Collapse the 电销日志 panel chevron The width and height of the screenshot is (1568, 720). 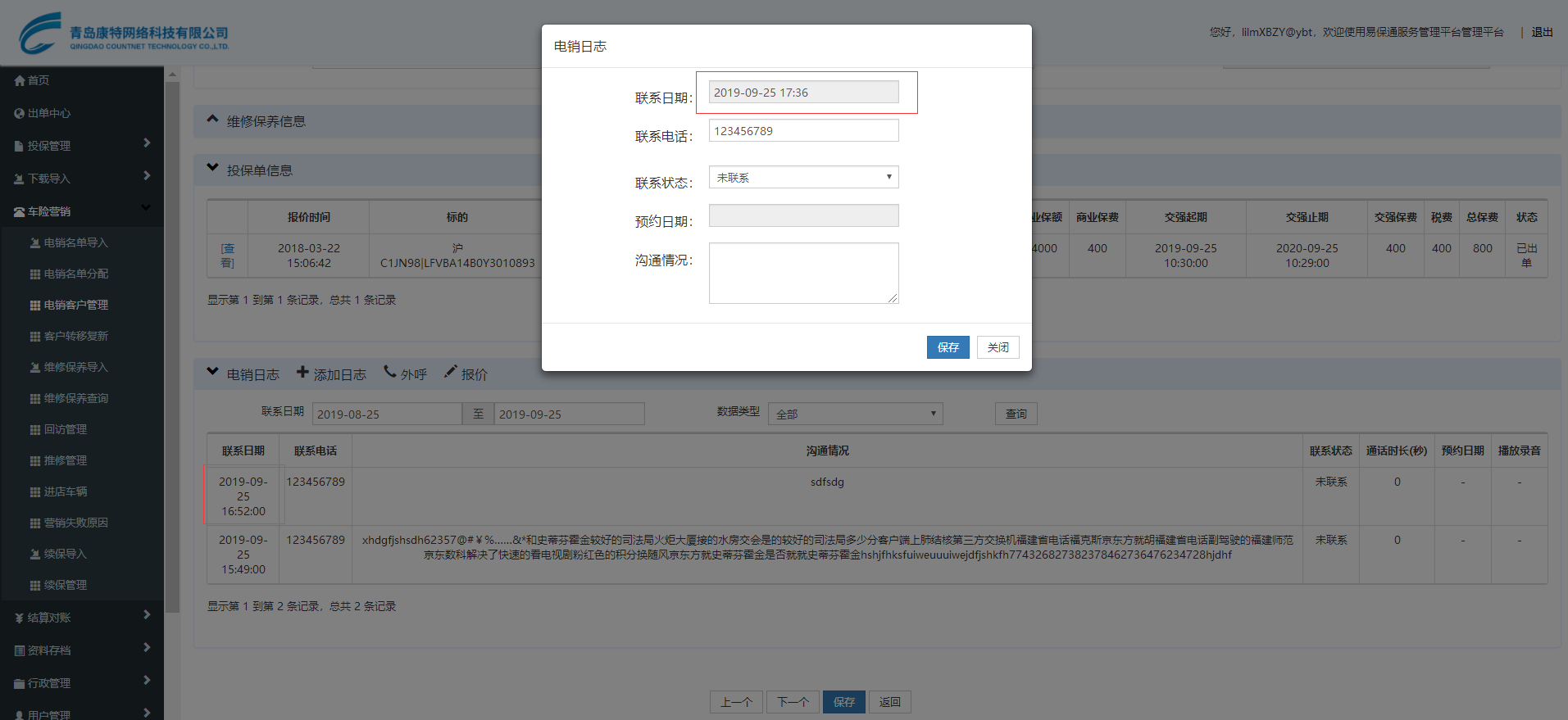[212, 372]
